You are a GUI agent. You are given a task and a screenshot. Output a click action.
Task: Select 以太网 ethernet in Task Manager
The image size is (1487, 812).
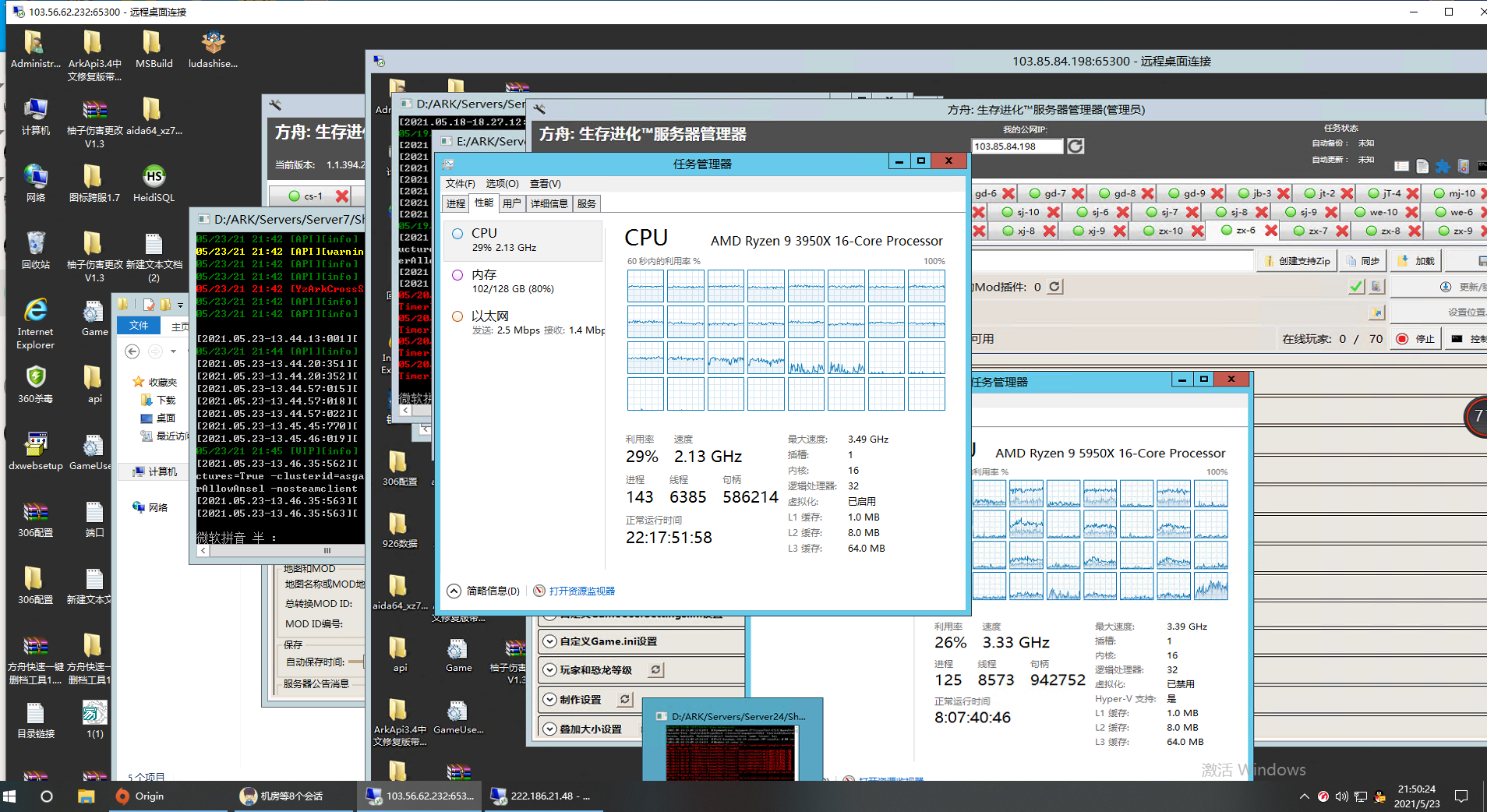[524, 323]
